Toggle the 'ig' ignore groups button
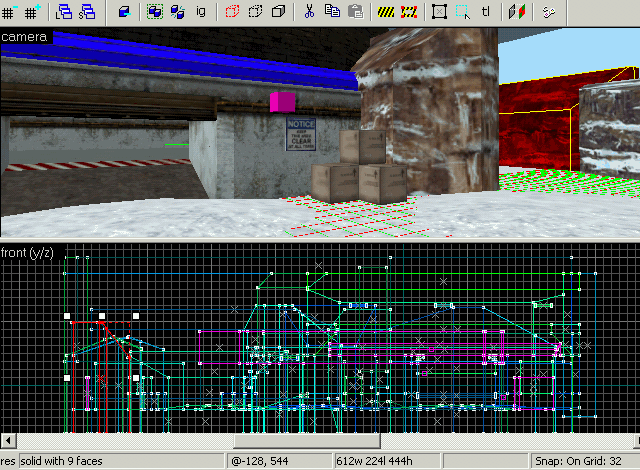Screen dimensions: 640x470 pyautogui.click(x=200, y=11)
